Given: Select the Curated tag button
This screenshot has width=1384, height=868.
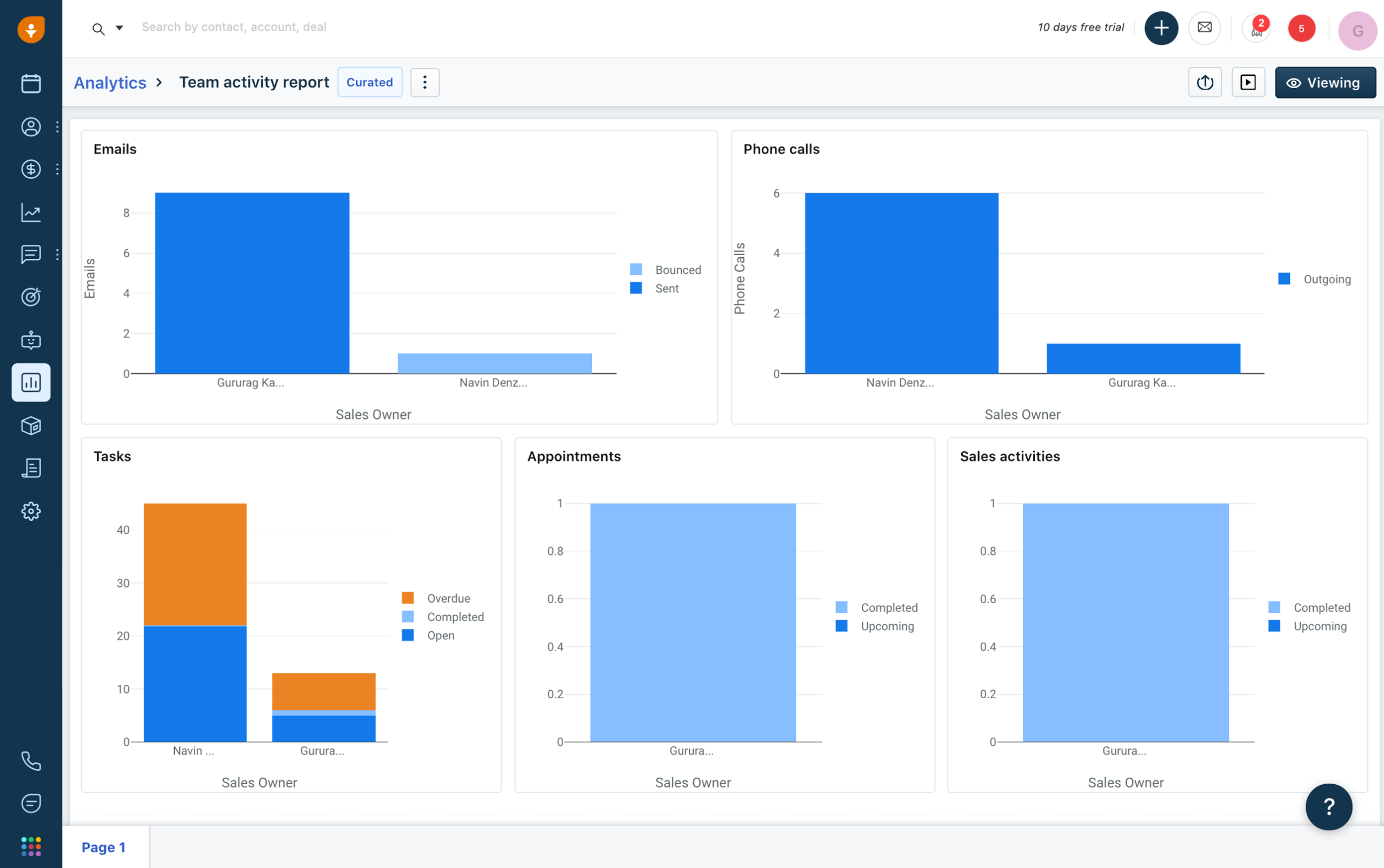Looking at the screenshot, I should 369,82.
